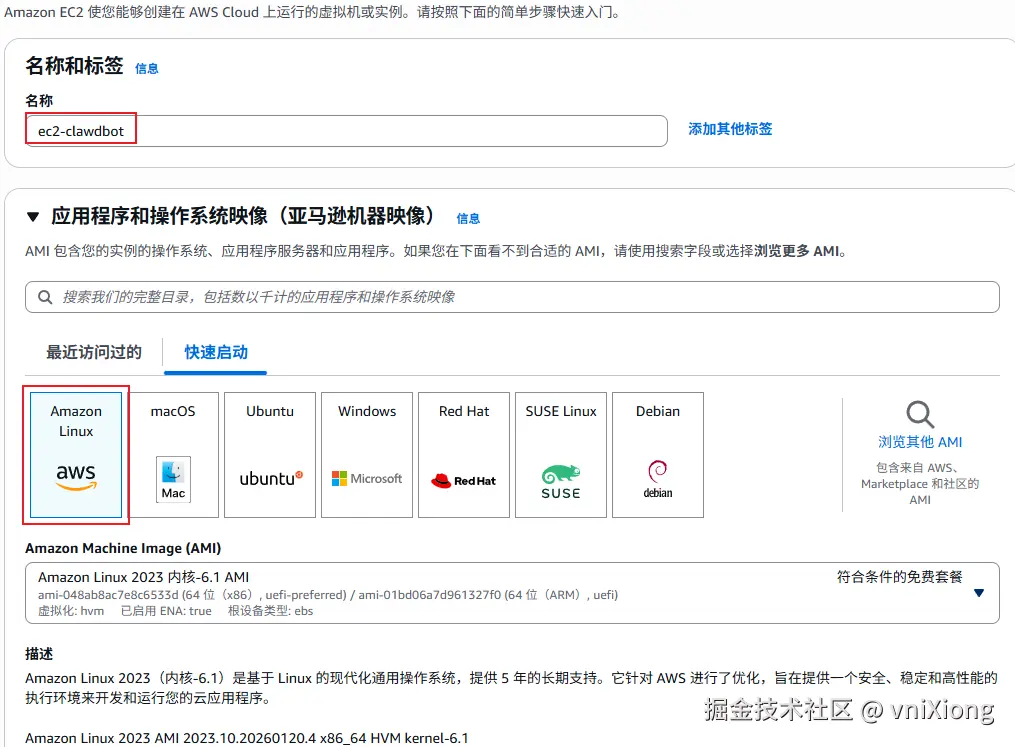Click the 已启用 ENA: true text

coord(166,611)
